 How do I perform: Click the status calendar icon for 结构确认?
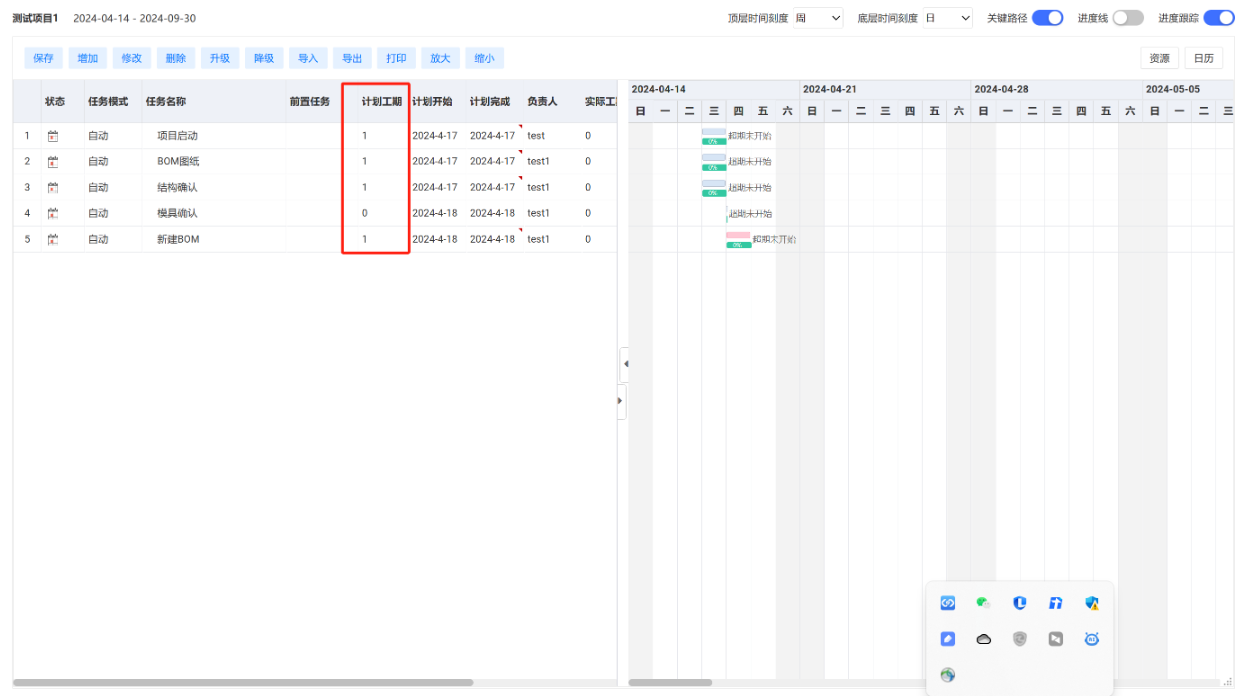point(53,187)
